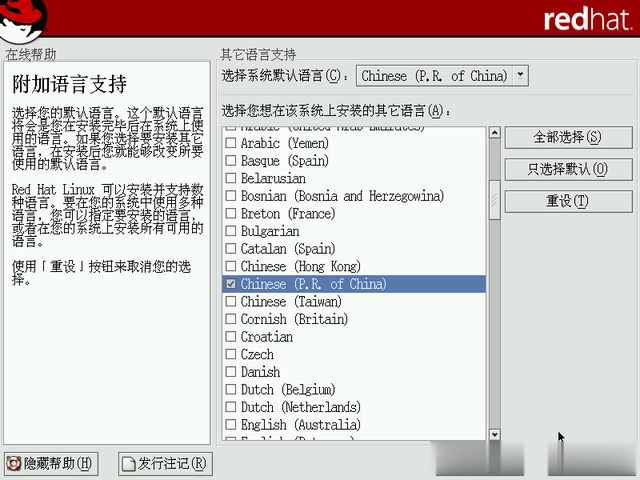This screenshot has height=480, width=640.
Task: Enable Breton (France) language checkbox
Action: [x=231, y=213]
